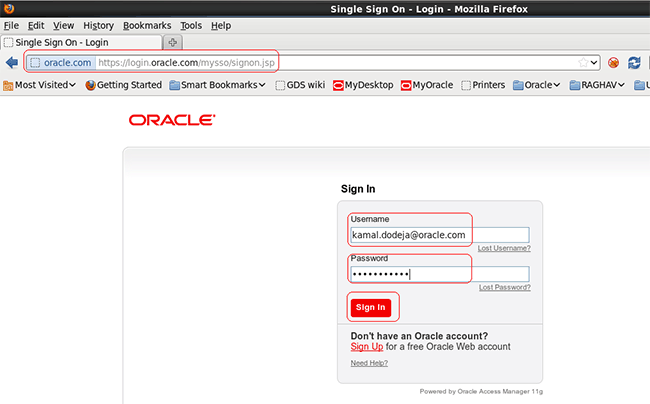Expand the Most Visited bookmarks folder
The width and height of the screenshot is (650, 404).
pos(39,85)
